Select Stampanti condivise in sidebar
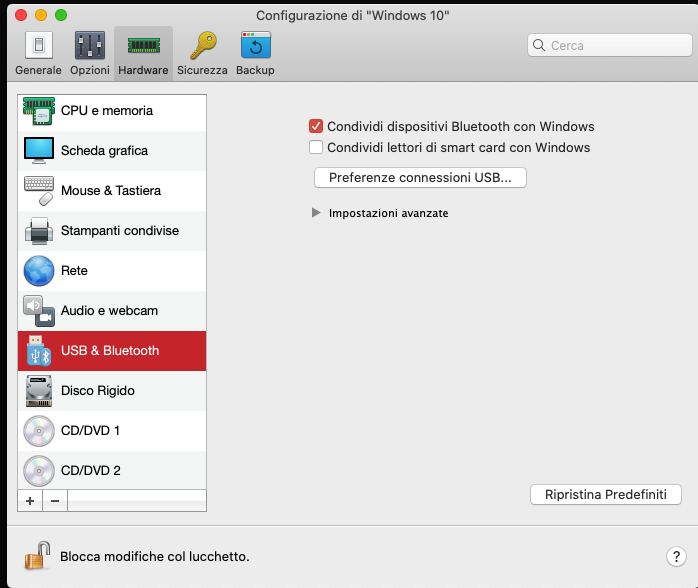This screenshot has height=588, width=698. click(x=112, y=231)
